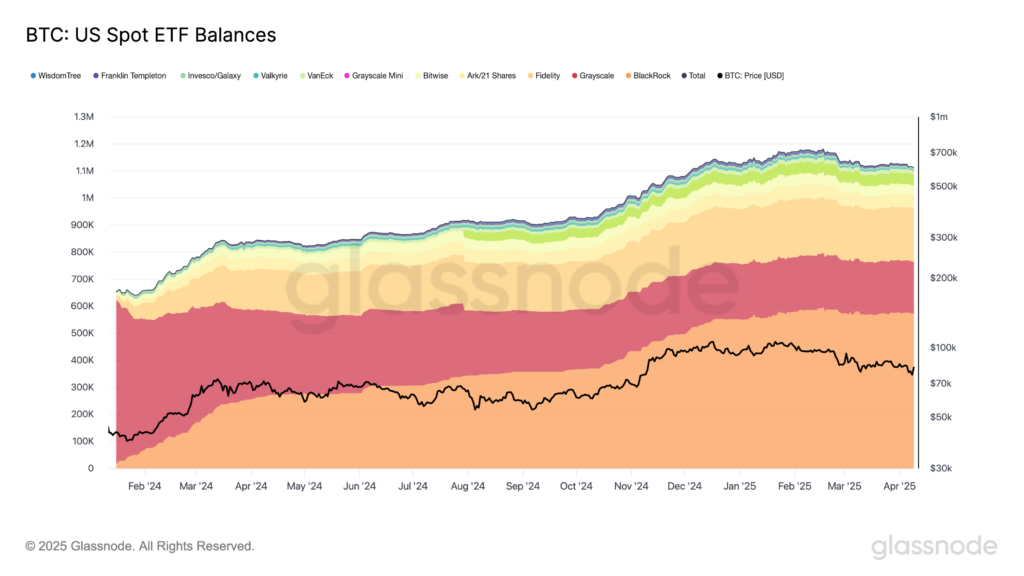1024x576 pixels.
Task: Click the Apr '25 x-axis date label
Action: 899,486
